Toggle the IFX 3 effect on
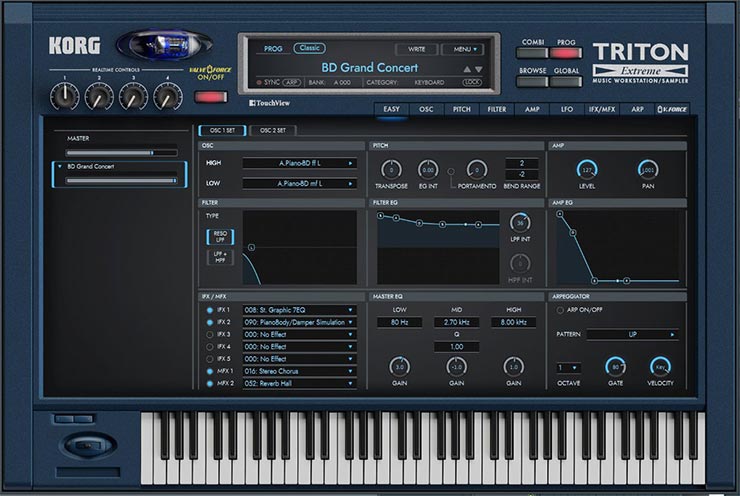Screen dimensions: 740x496 click(x=207, y=334)
